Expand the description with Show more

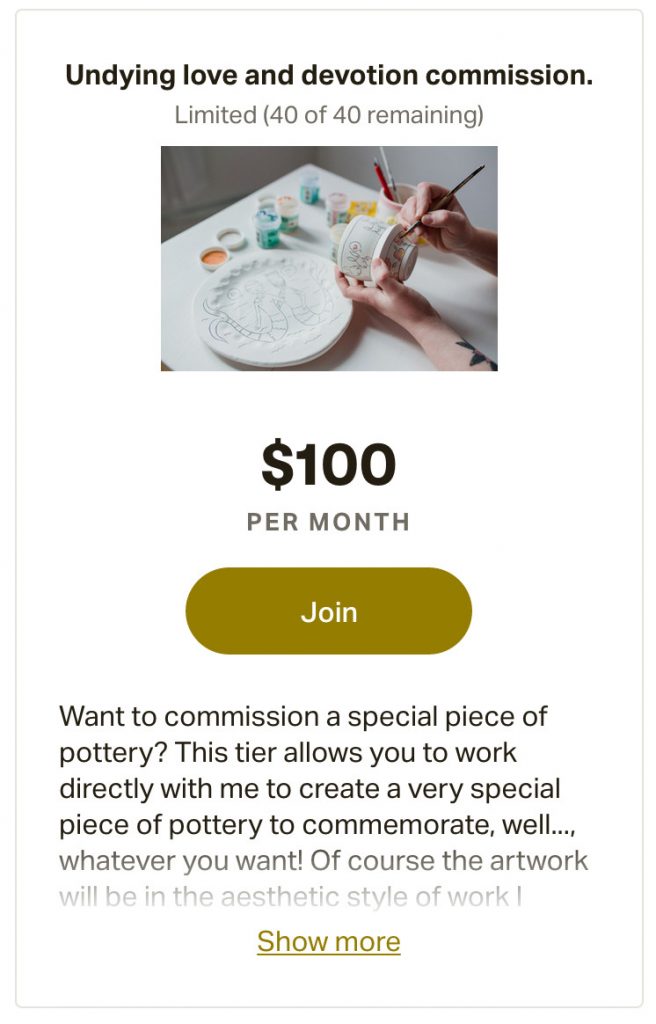click(x=328, y=941)
